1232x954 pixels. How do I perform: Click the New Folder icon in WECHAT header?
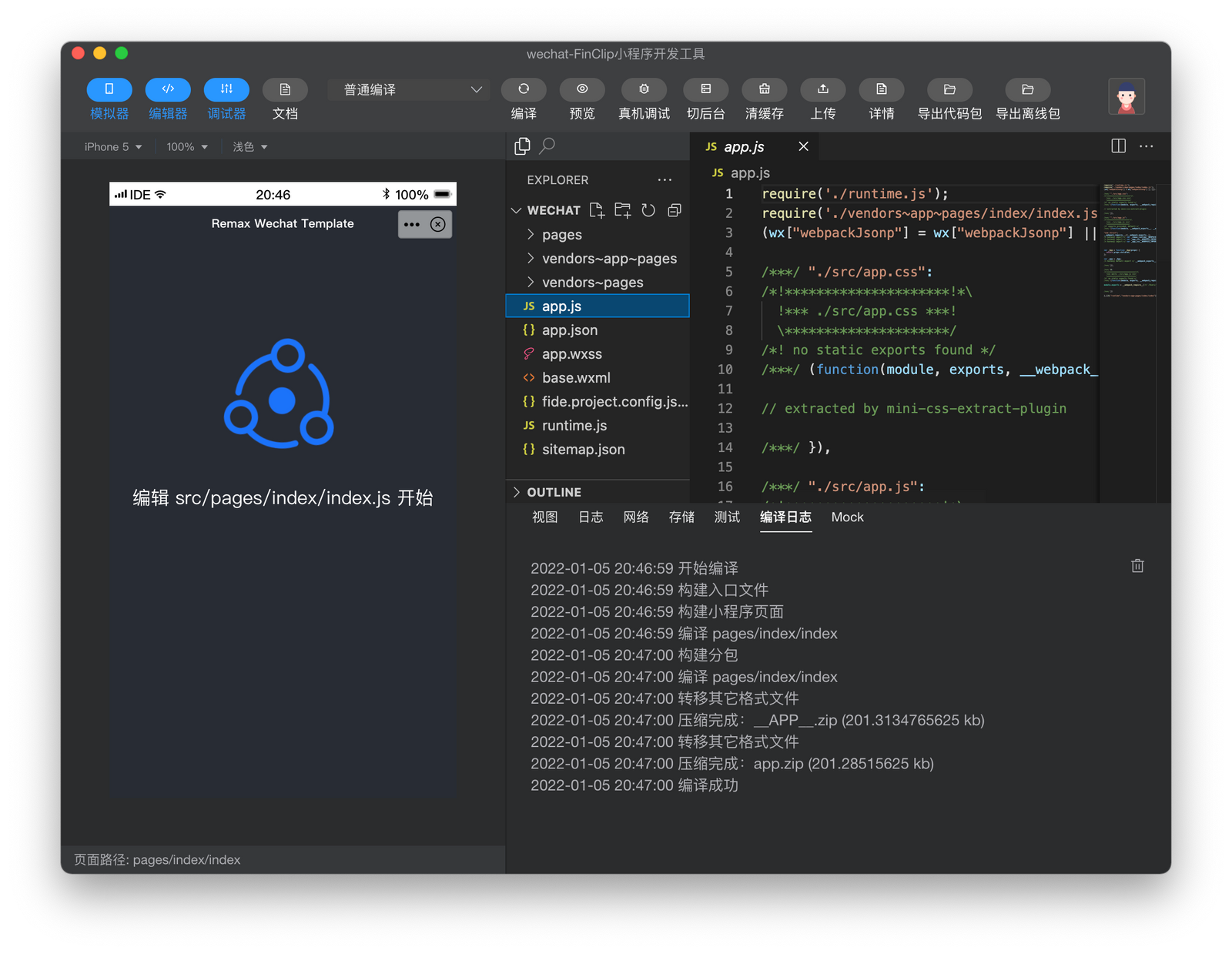(x=622, y=210)
